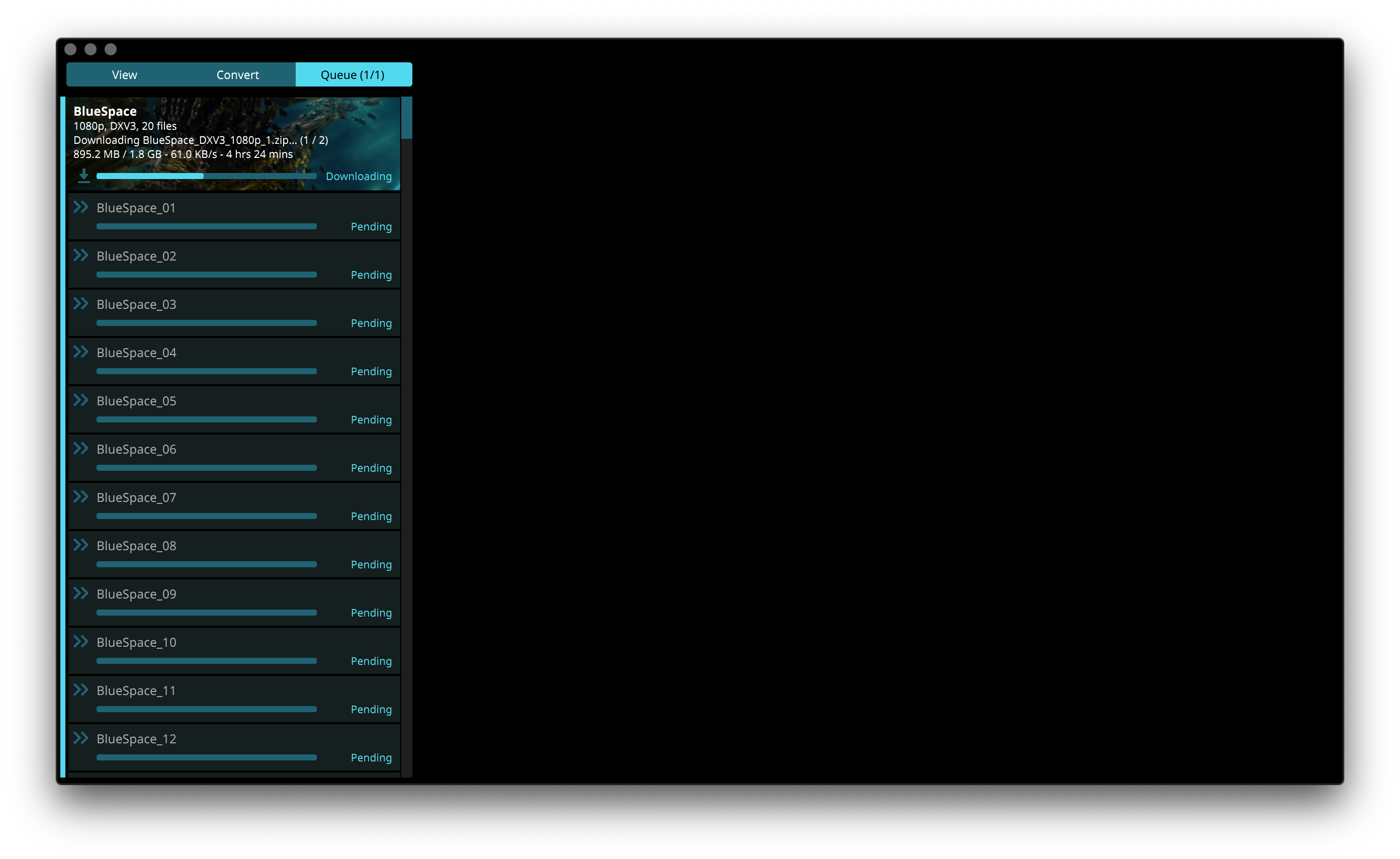Image resolution: width=1400 pixels, height=859 pixels.
Task: Click the Downloading status label
Action: [359, 176]
